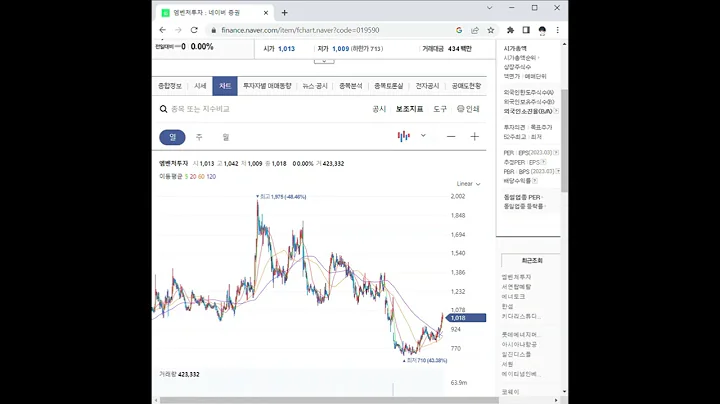Click the 인쇄 print icon
Image resolution: width=720 pixels, height=404 pixels.
[x=468, y=109]
